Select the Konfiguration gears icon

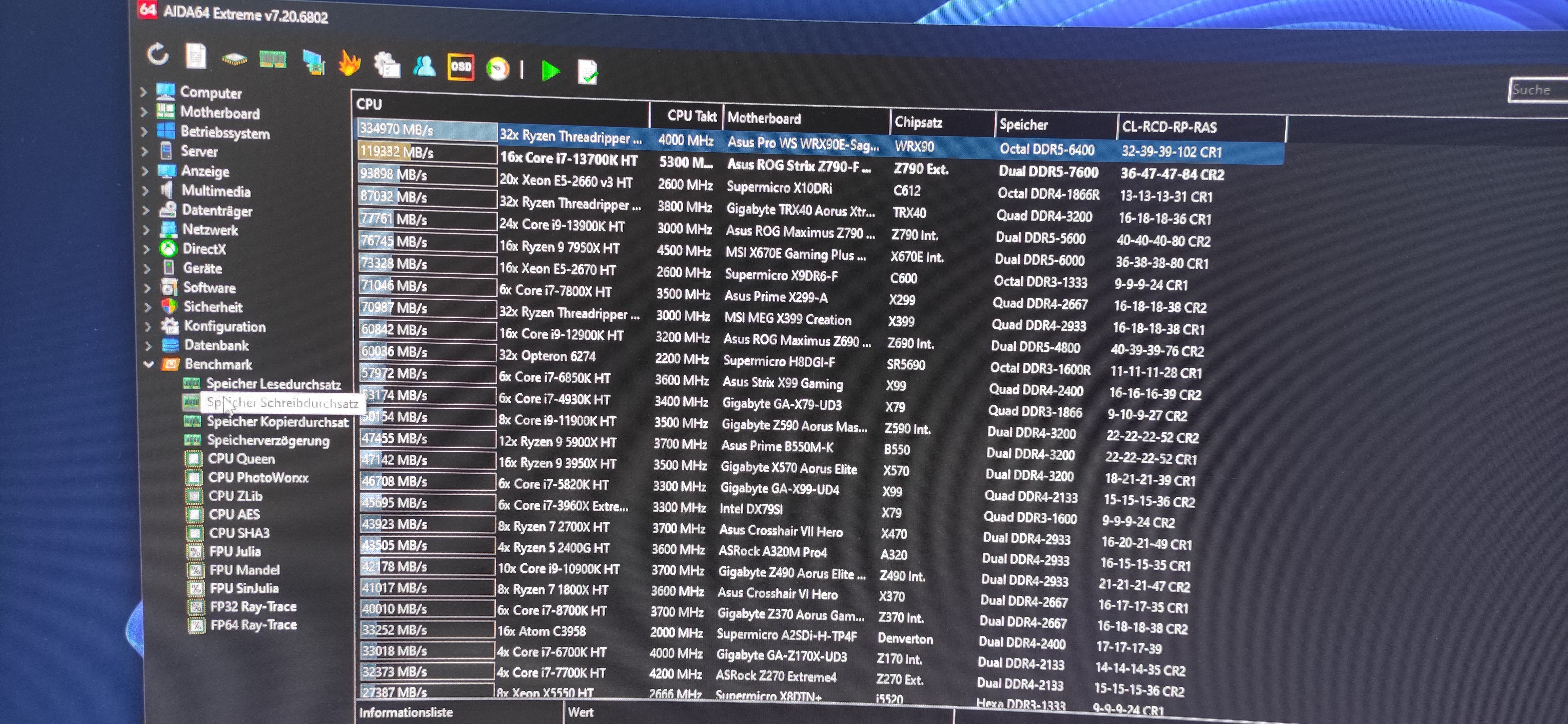click(x=170, y=326)
